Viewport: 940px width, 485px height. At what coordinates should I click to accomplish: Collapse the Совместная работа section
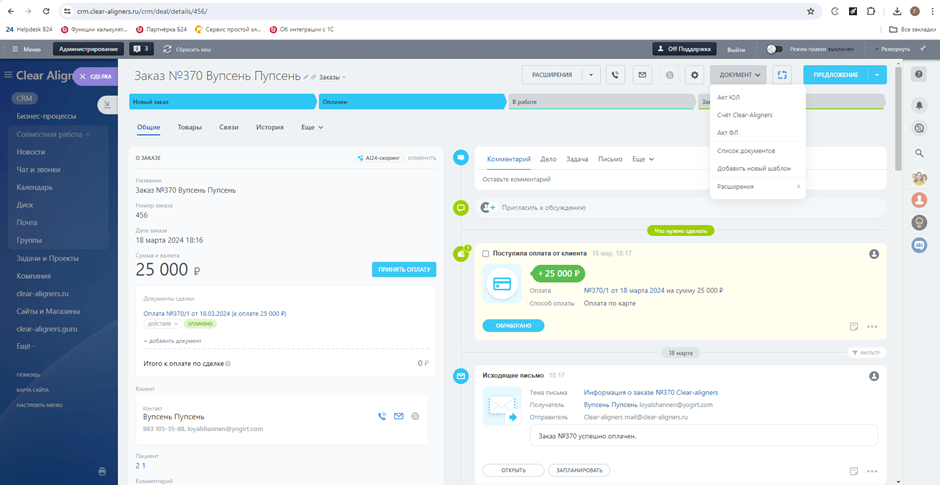click(53, 134)
